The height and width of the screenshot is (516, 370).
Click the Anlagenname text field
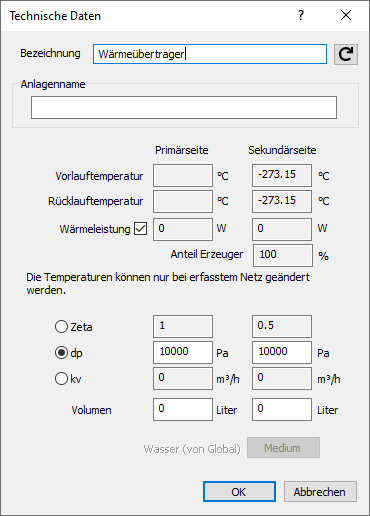[x=184, y=107]
